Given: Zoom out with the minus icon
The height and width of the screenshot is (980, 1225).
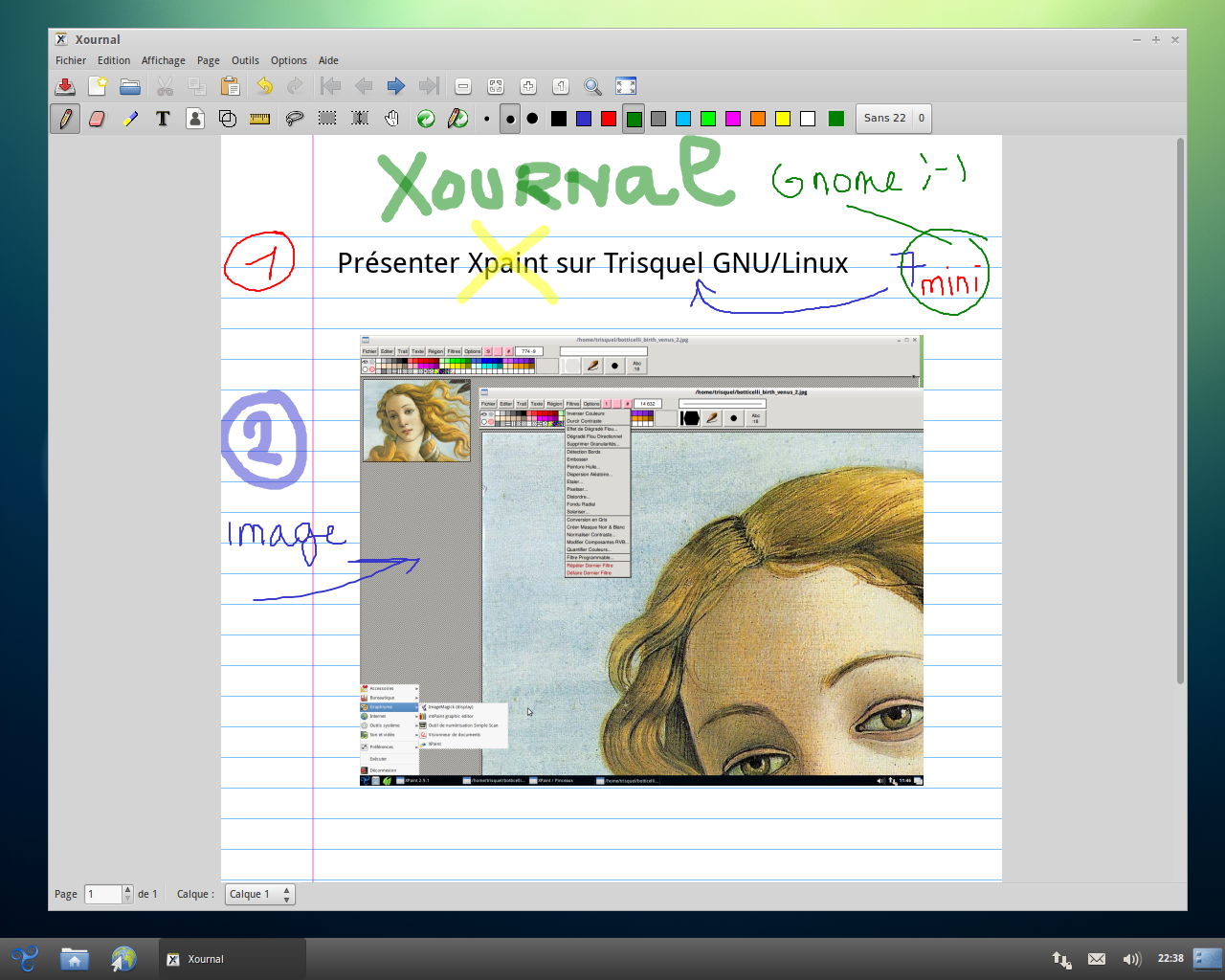Looking at the screenshot, I should pos(463,86).
